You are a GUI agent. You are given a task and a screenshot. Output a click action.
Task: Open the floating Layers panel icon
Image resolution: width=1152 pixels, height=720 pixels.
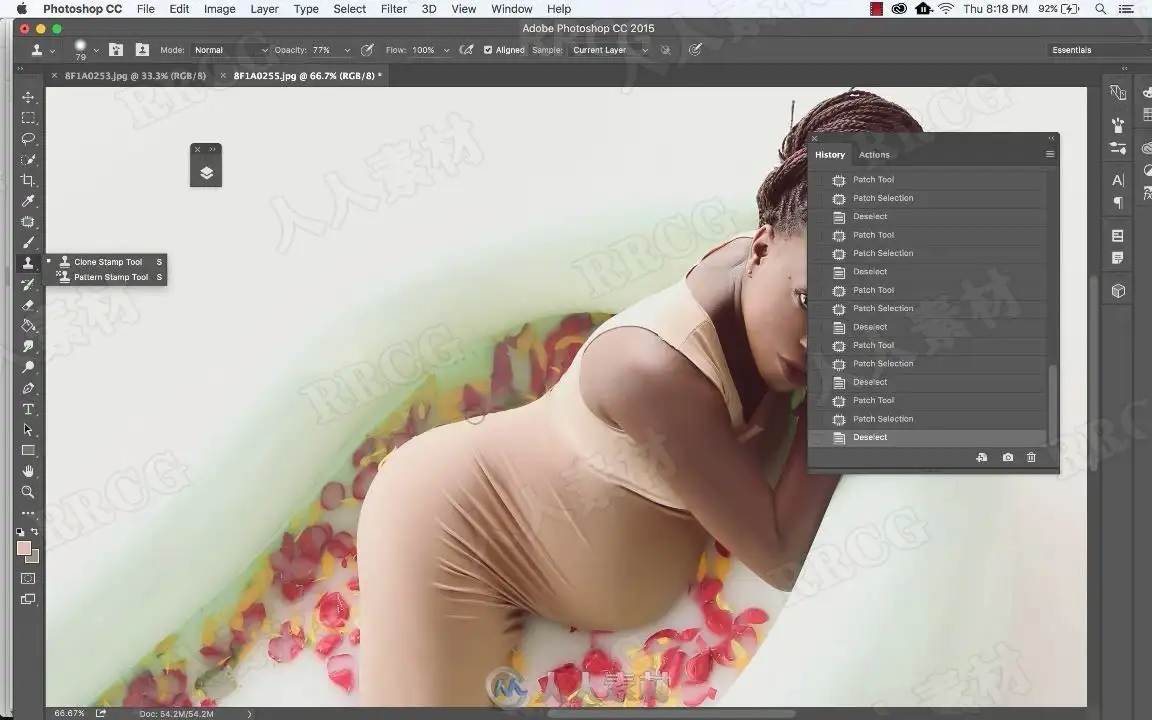point(206,173)
